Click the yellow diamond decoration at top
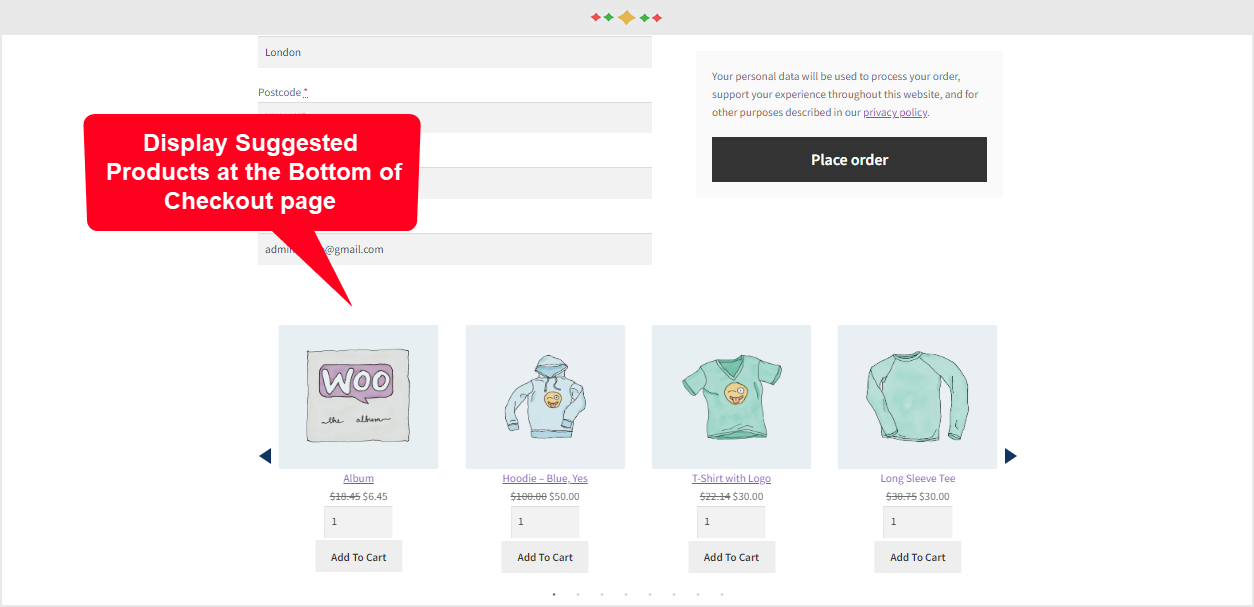 (x=627, y=16)
